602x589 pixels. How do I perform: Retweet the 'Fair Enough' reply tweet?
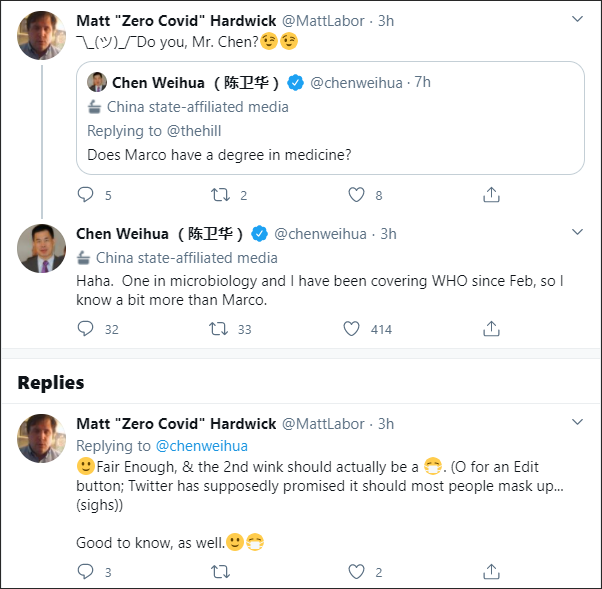(220, 572)
